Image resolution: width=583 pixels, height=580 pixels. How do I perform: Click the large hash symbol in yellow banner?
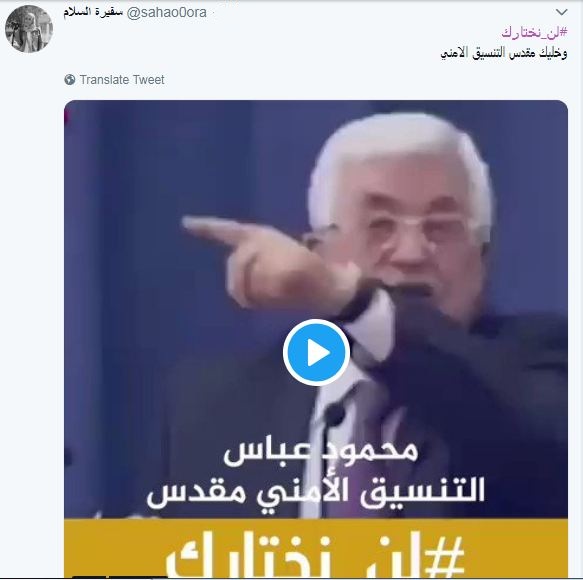click(x=445, y=556)
